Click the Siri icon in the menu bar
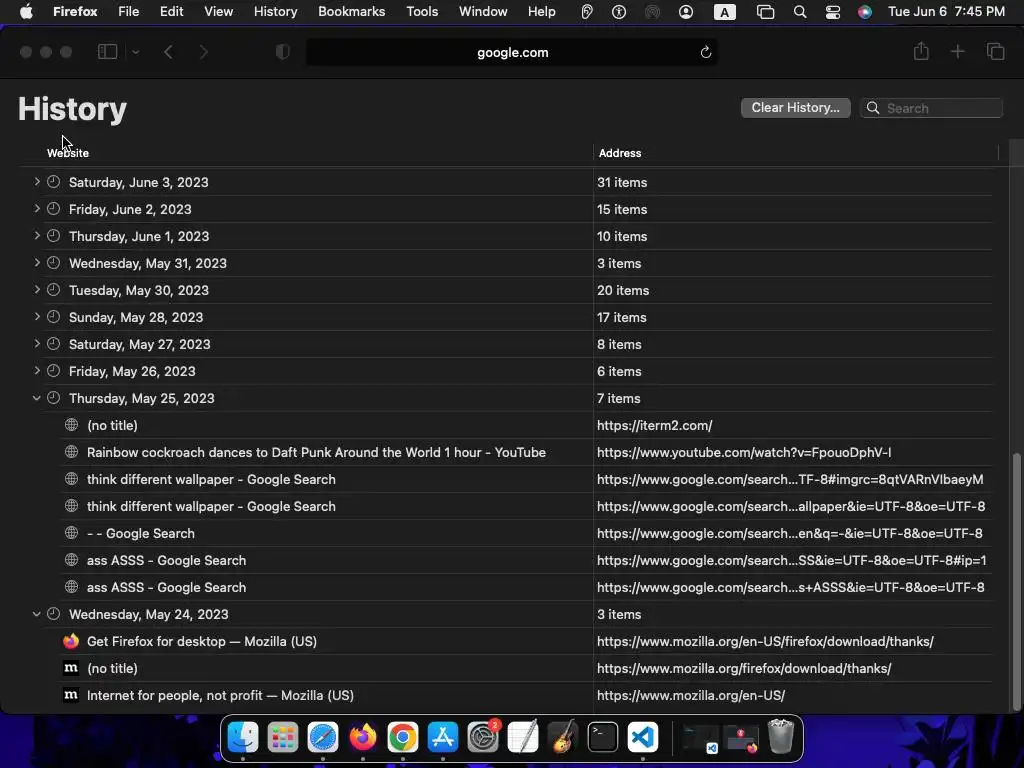 click(x=865, y=12)
